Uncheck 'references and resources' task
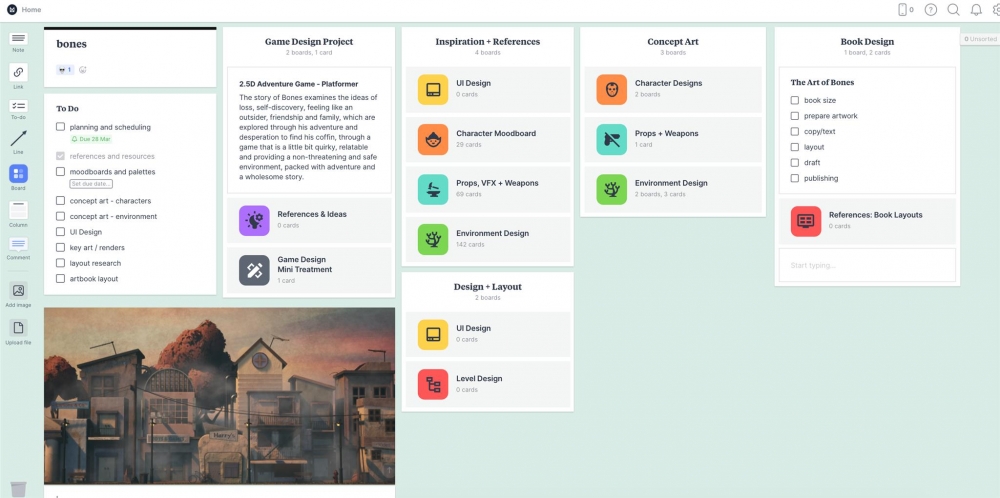Viewport: 1000px width, 498px height. tap(61, 156)
